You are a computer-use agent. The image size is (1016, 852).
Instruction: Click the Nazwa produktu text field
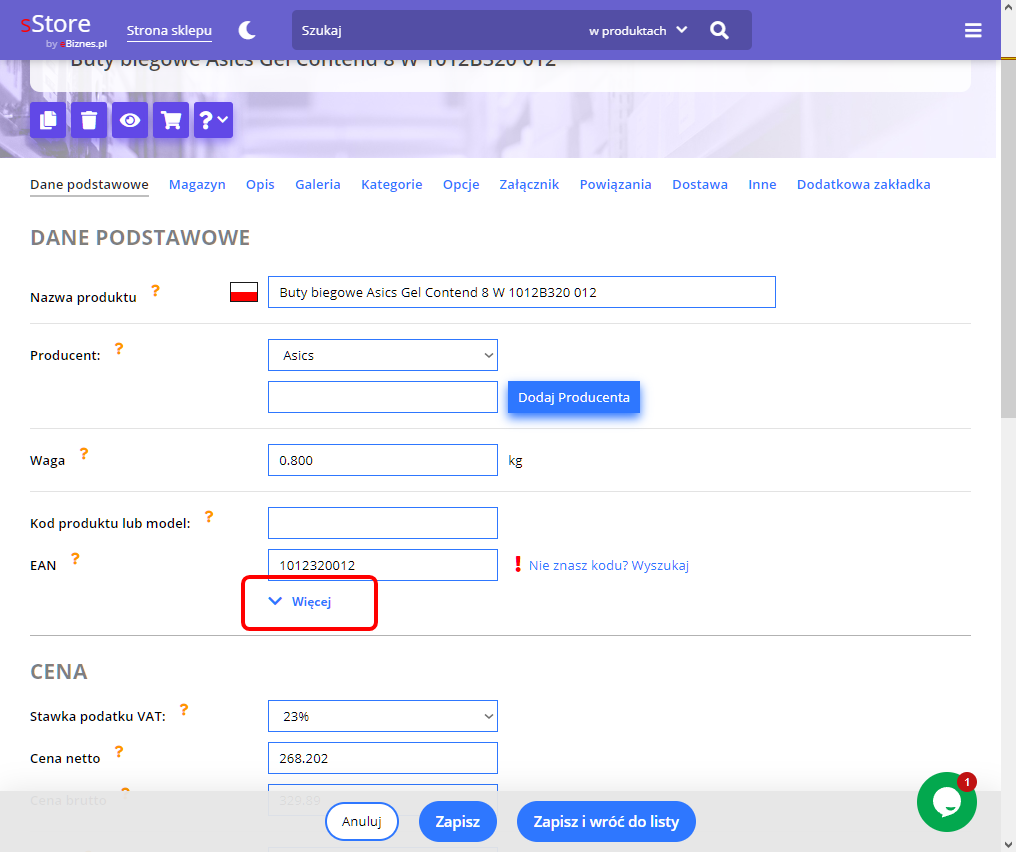(522, 292)
